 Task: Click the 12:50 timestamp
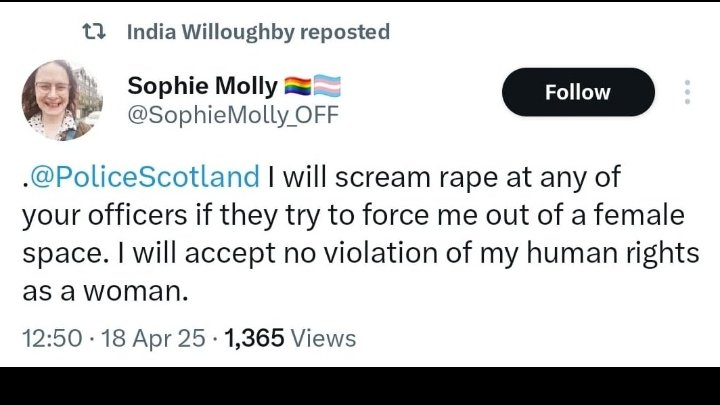point(51,338)
